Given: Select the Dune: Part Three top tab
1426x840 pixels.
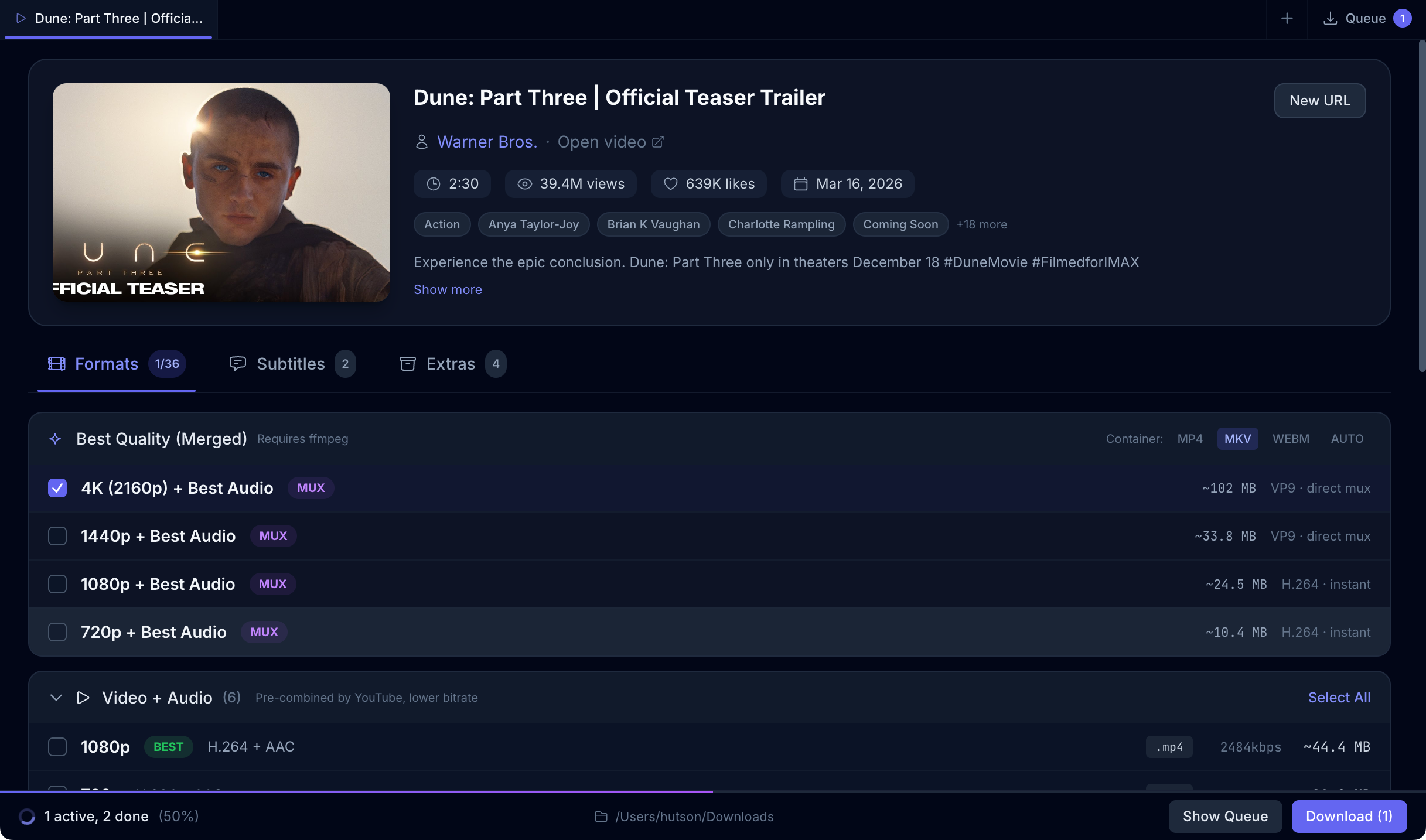Looking at the screenshot, I should point(108,19).
